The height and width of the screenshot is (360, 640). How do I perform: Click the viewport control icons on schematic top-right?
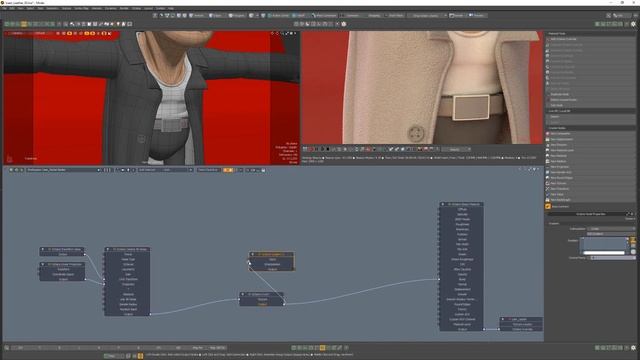[x=529, y=169]
